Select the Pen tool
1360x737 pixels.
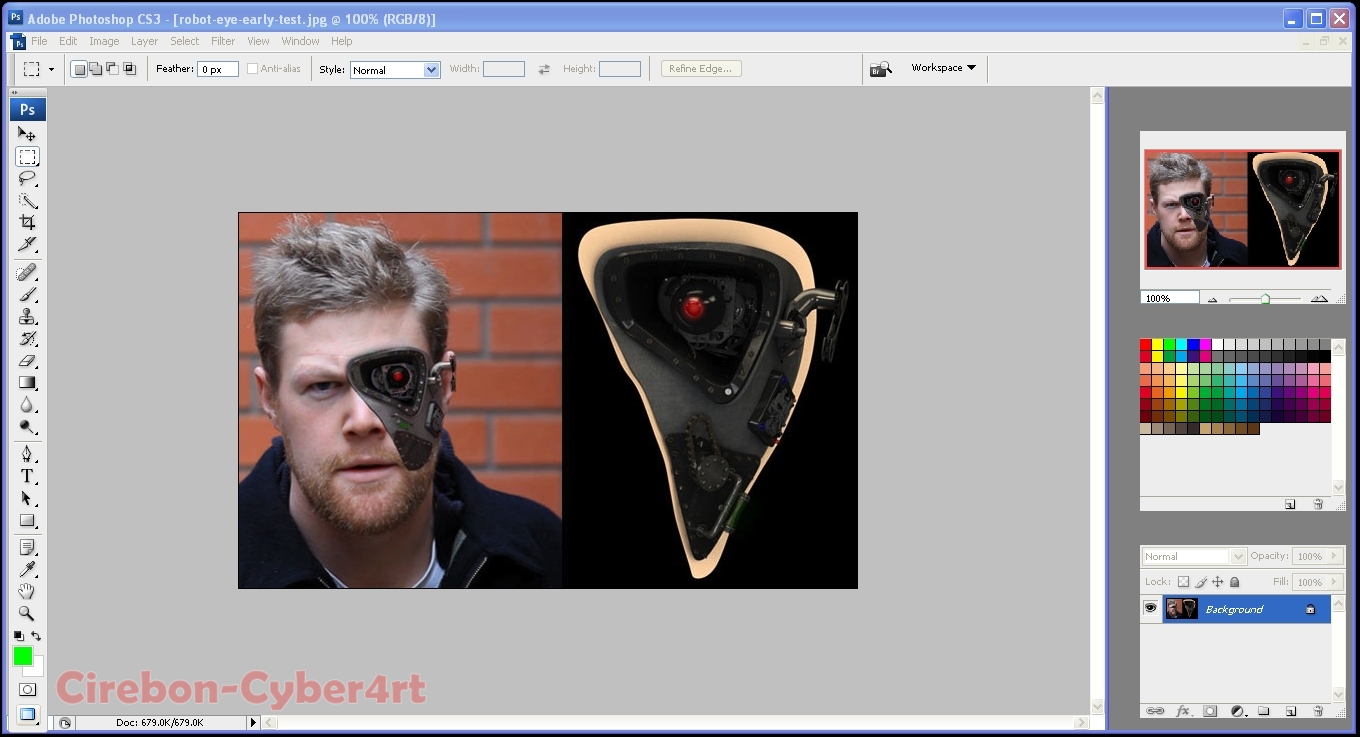(27, 455)
